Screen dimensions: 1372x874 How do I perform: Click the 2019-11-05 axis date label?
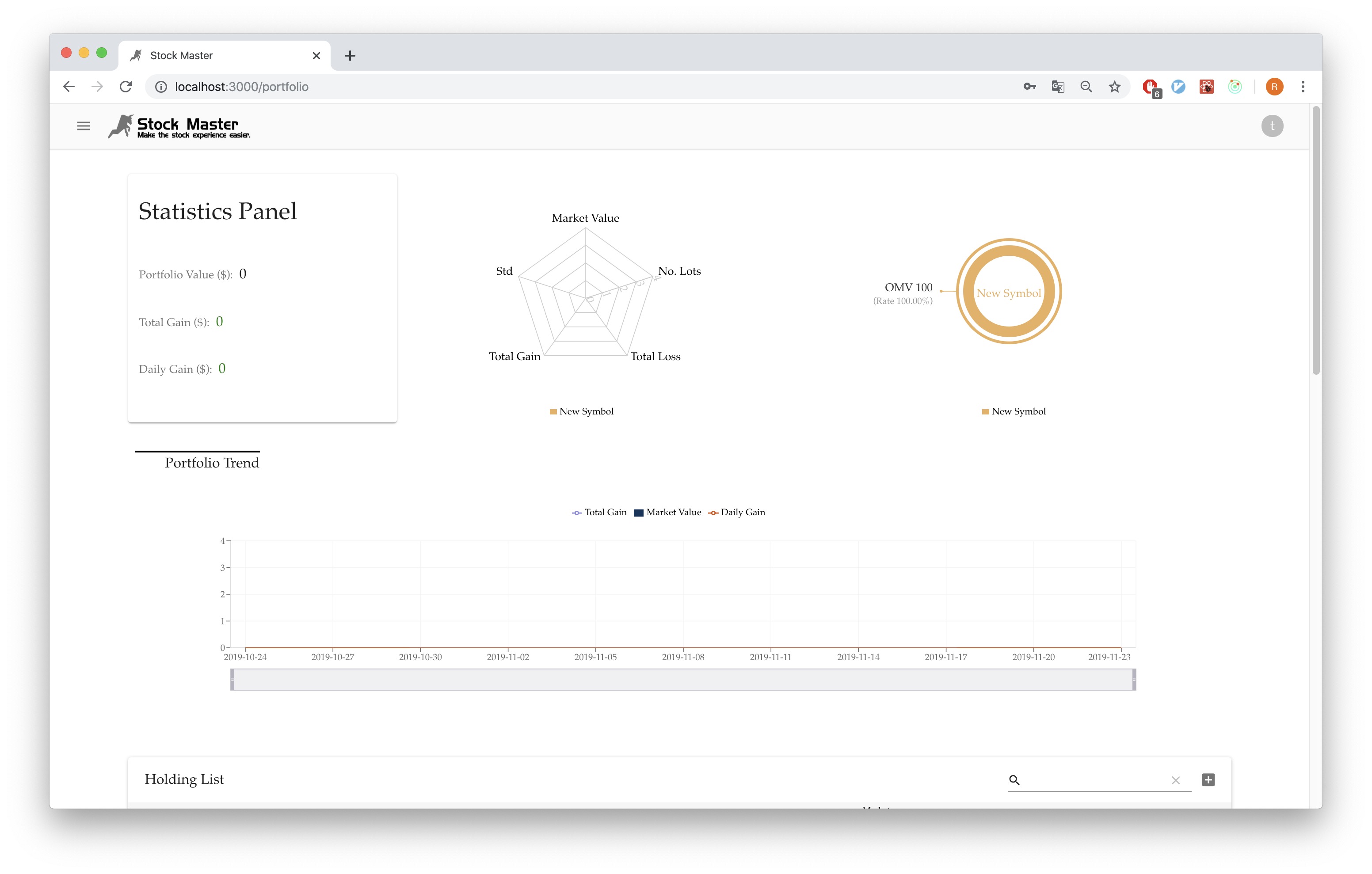pos(595,657)
